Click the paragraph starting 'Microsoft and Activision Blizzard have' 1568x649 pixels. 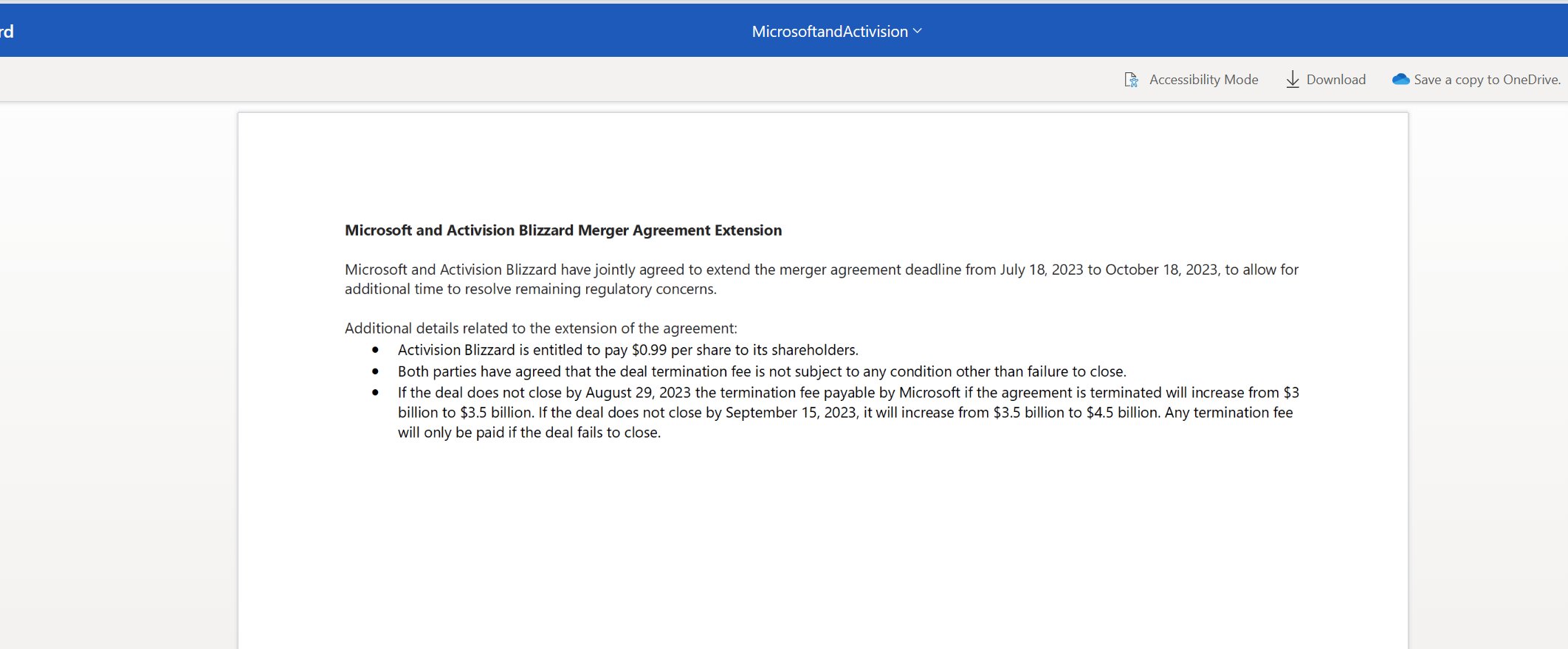pos(822,279)
